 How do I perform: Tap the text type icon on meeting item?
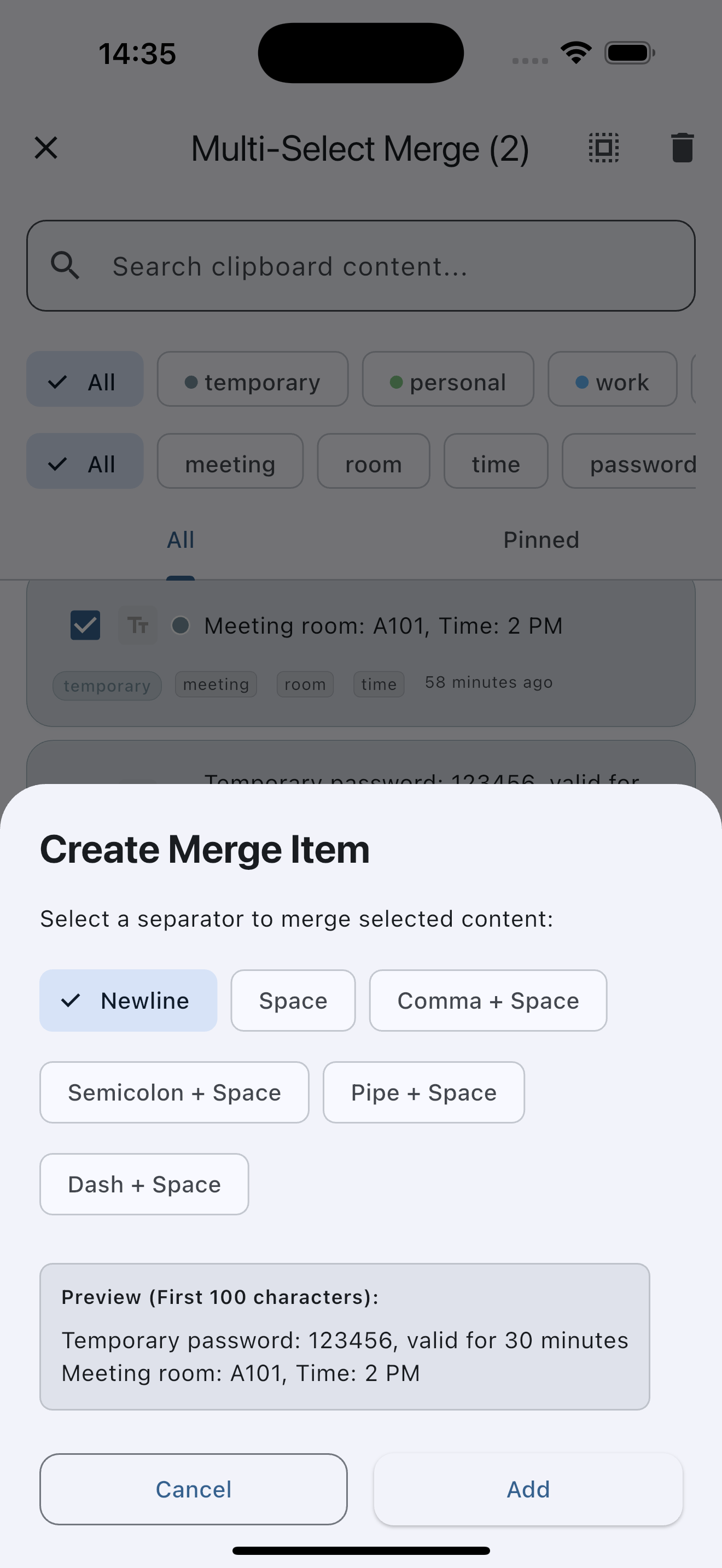(138, 625)
